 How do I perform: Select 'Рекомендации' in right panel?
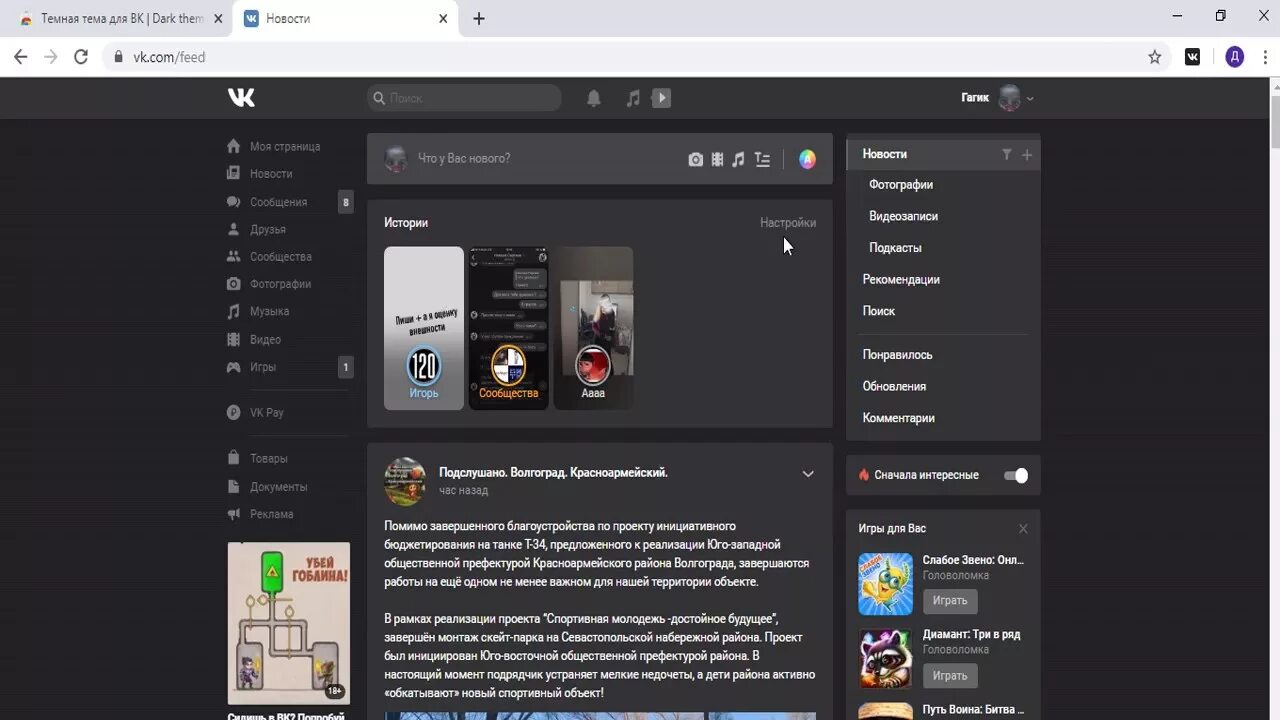coord(901,279)
